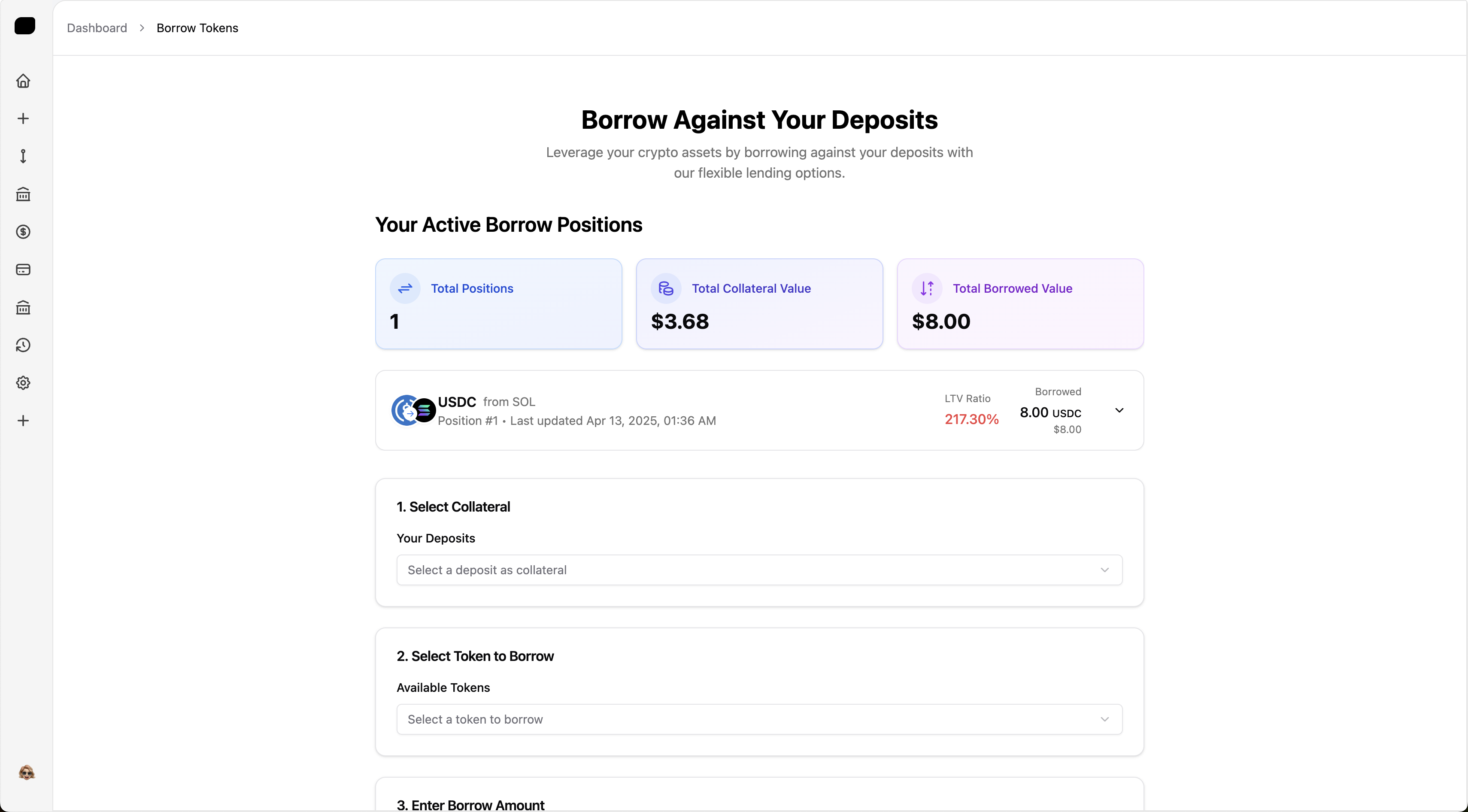Click the first plus icon in sidebar
The width and height of the screenshot is (1468, 812).
click(23, 118)
